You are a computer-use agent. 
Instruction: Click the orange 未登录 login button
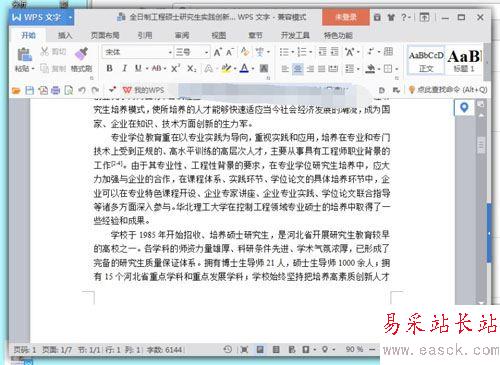[346, 17]
